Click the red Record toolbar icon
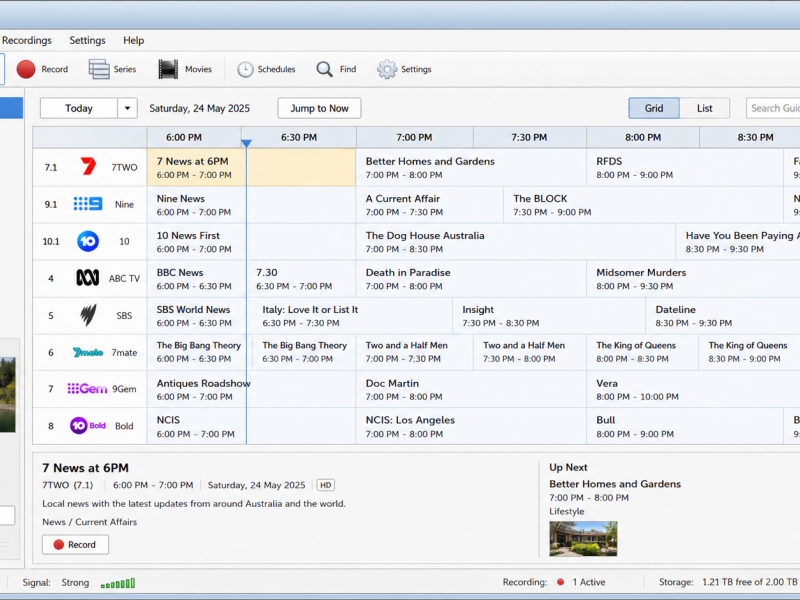This screenshot has width=800, height=600. coord(26,69)
